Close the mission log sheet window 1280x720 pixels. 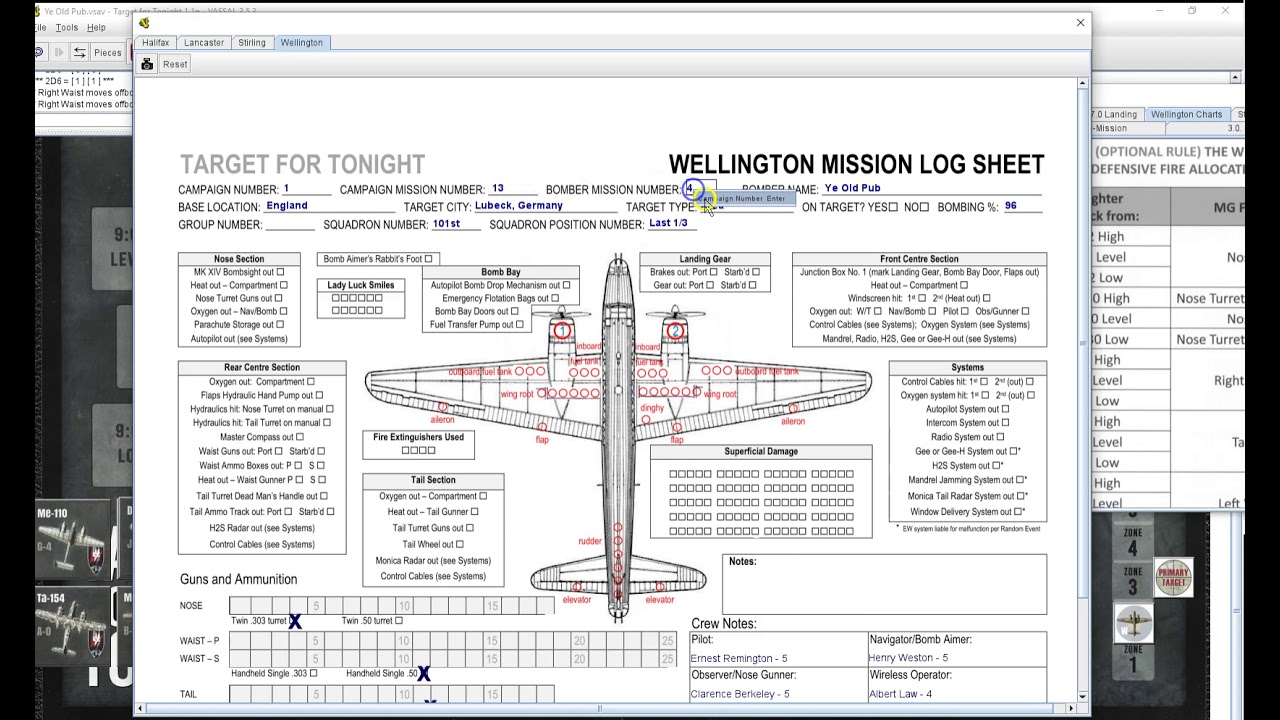1080,22
